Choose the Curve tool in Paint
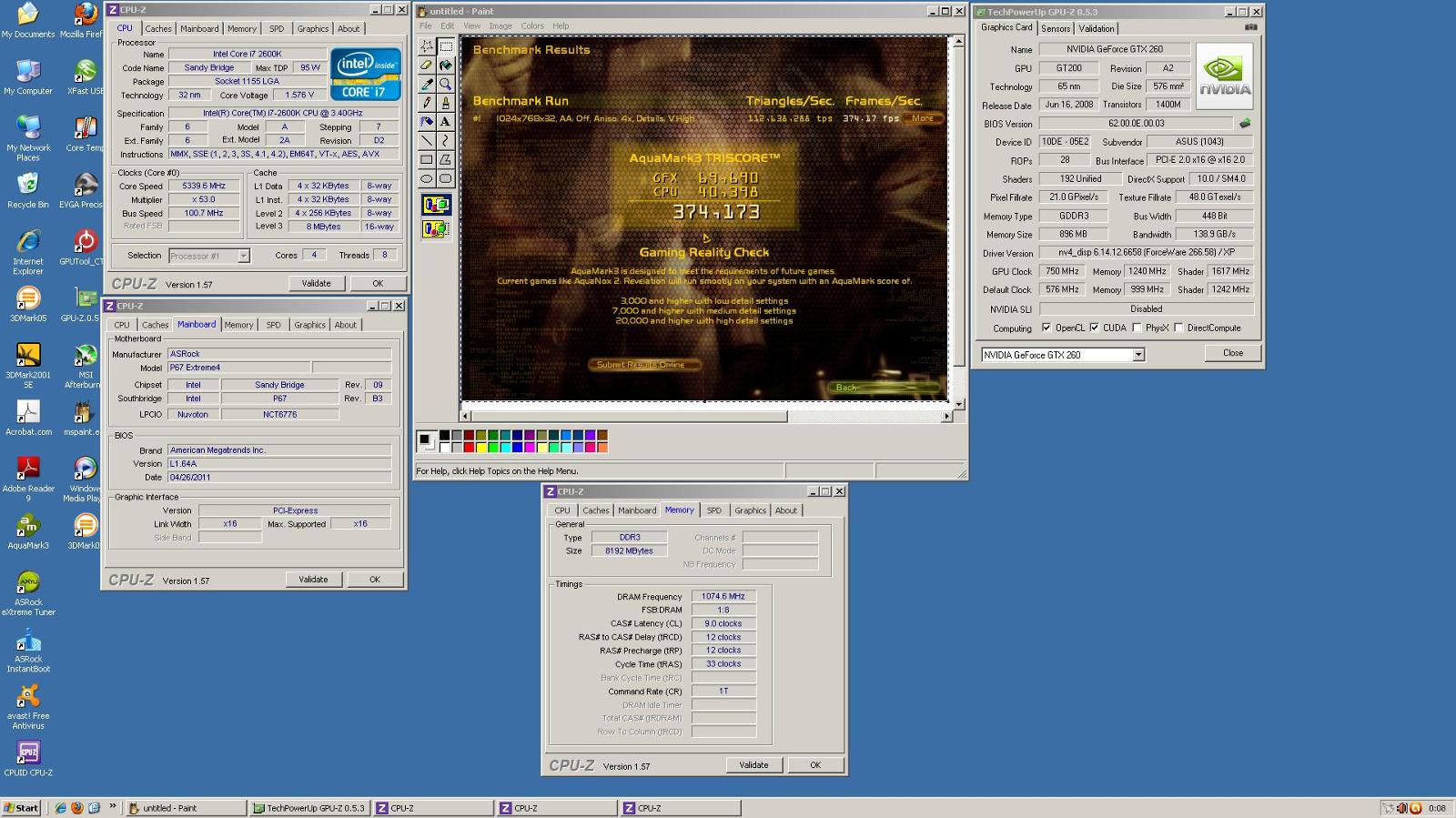Image resolution: width=1456 pixels, height=818 pixels. (x=445, y=141)
